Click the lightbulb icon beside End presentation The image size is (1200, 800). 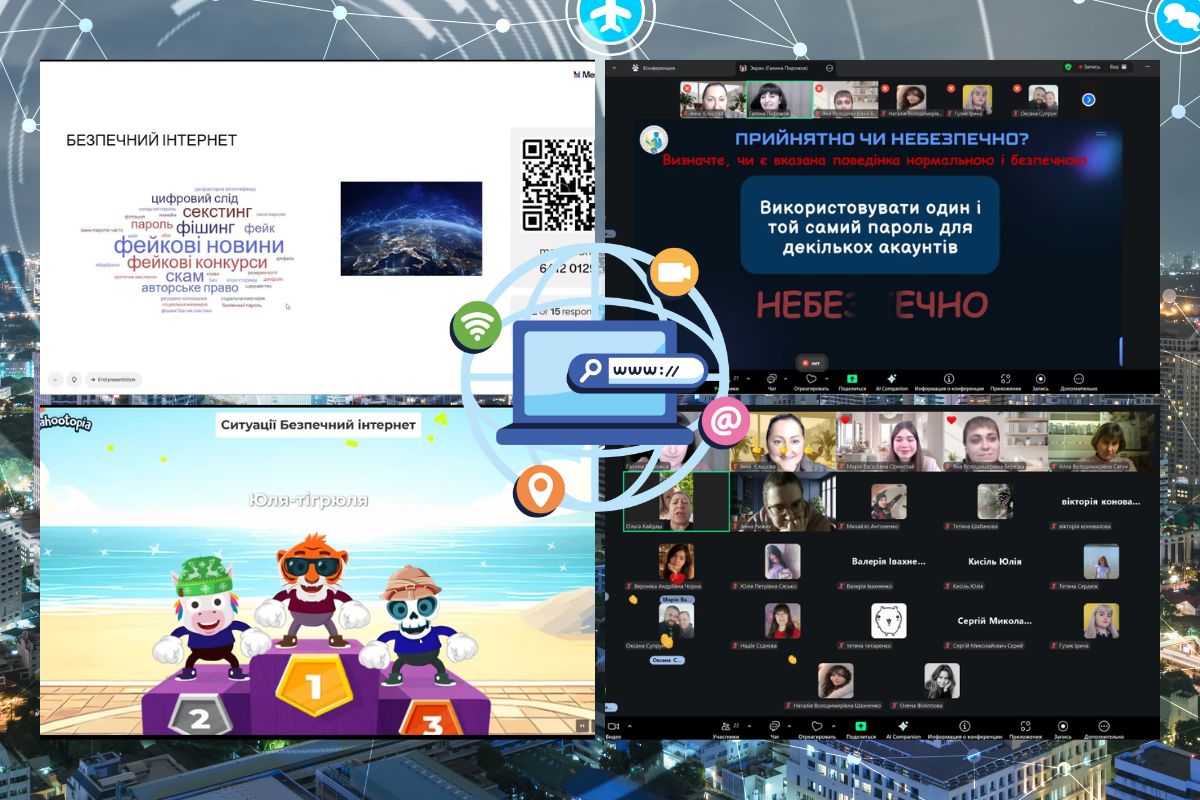pyautogui.click(x=73, y=379)
